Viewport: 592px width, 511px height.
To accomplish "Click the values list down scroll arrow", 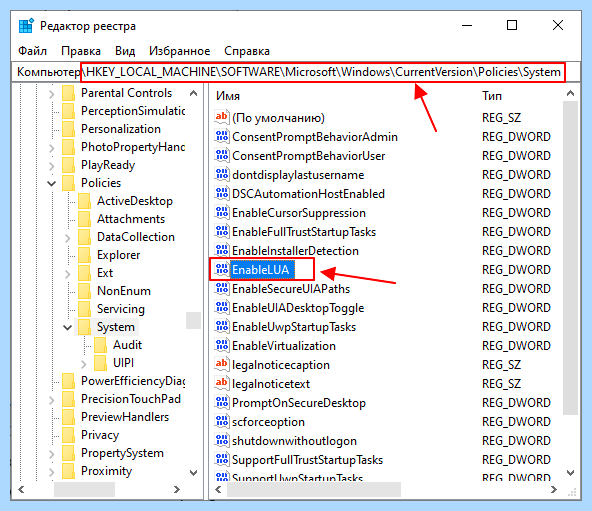I will point(570,472).
